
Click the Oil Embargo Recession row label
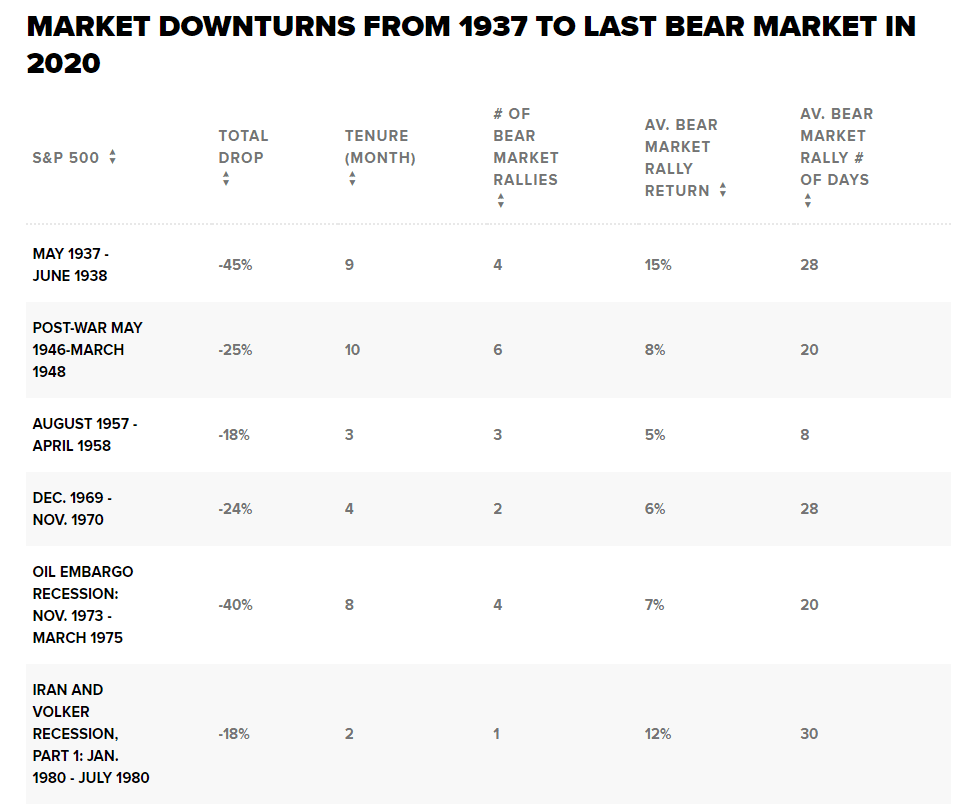pos(83,605)
